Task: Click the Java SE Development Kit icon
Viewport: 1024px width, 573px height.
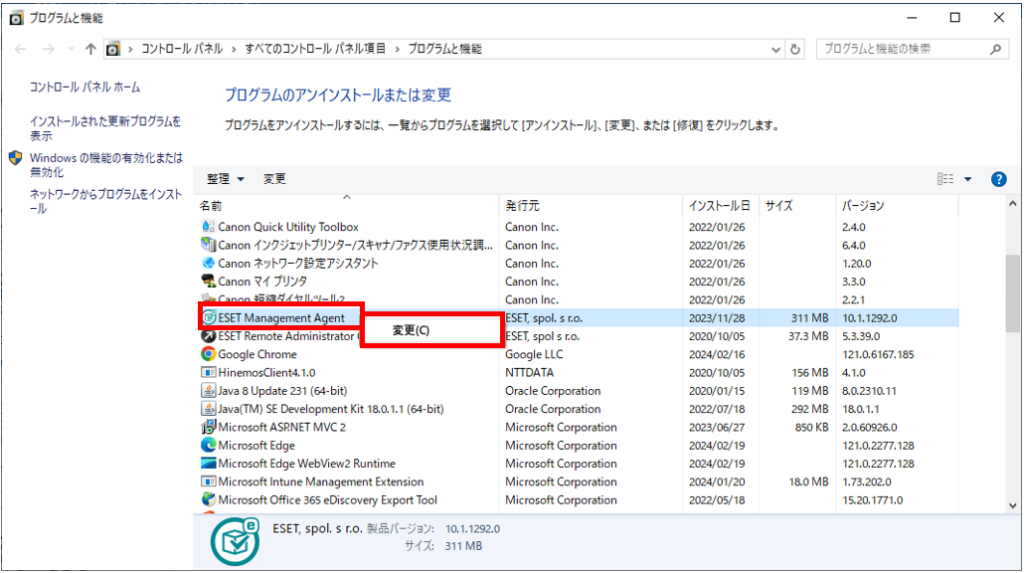Action: (208, 409)
